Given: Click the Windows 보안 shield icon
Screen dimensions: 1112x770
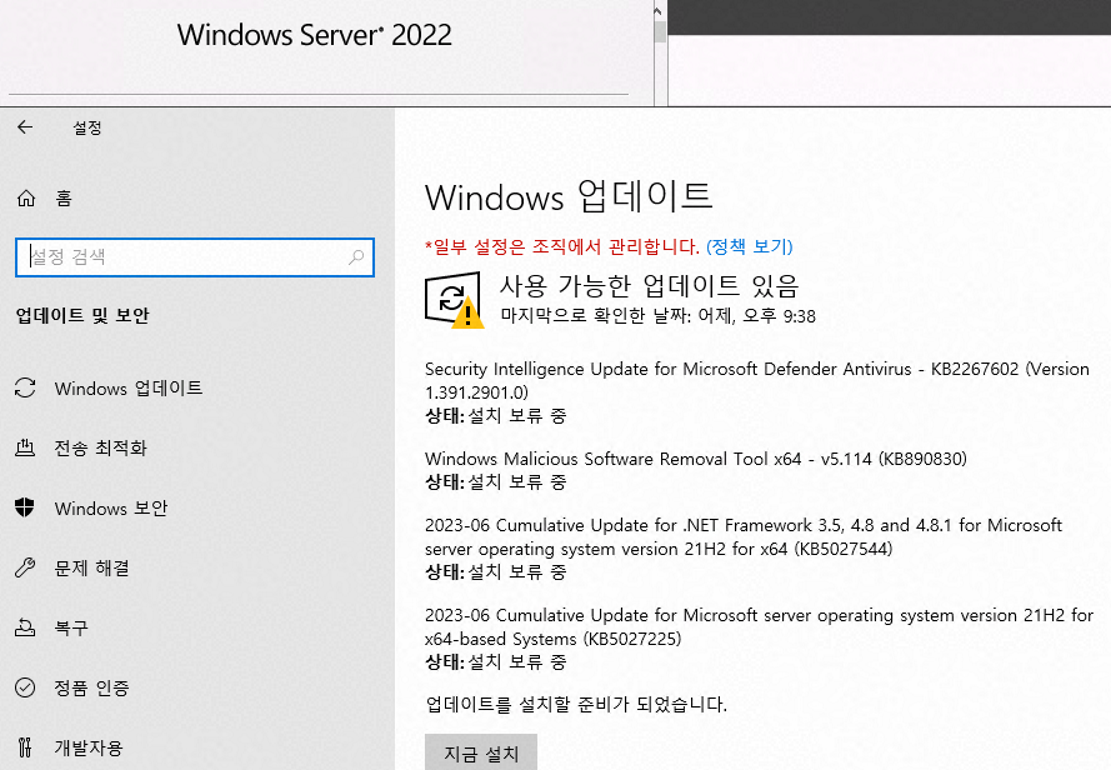Looking at the screenshot, I should 25,508.
